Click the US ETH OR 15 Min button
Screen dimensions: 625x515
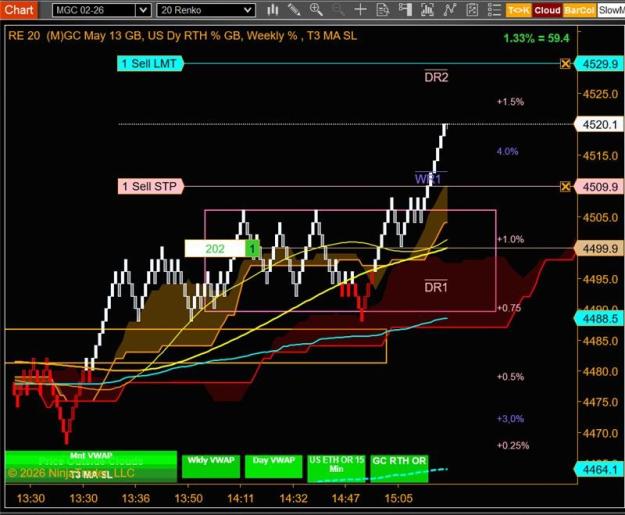click(336, 467)
